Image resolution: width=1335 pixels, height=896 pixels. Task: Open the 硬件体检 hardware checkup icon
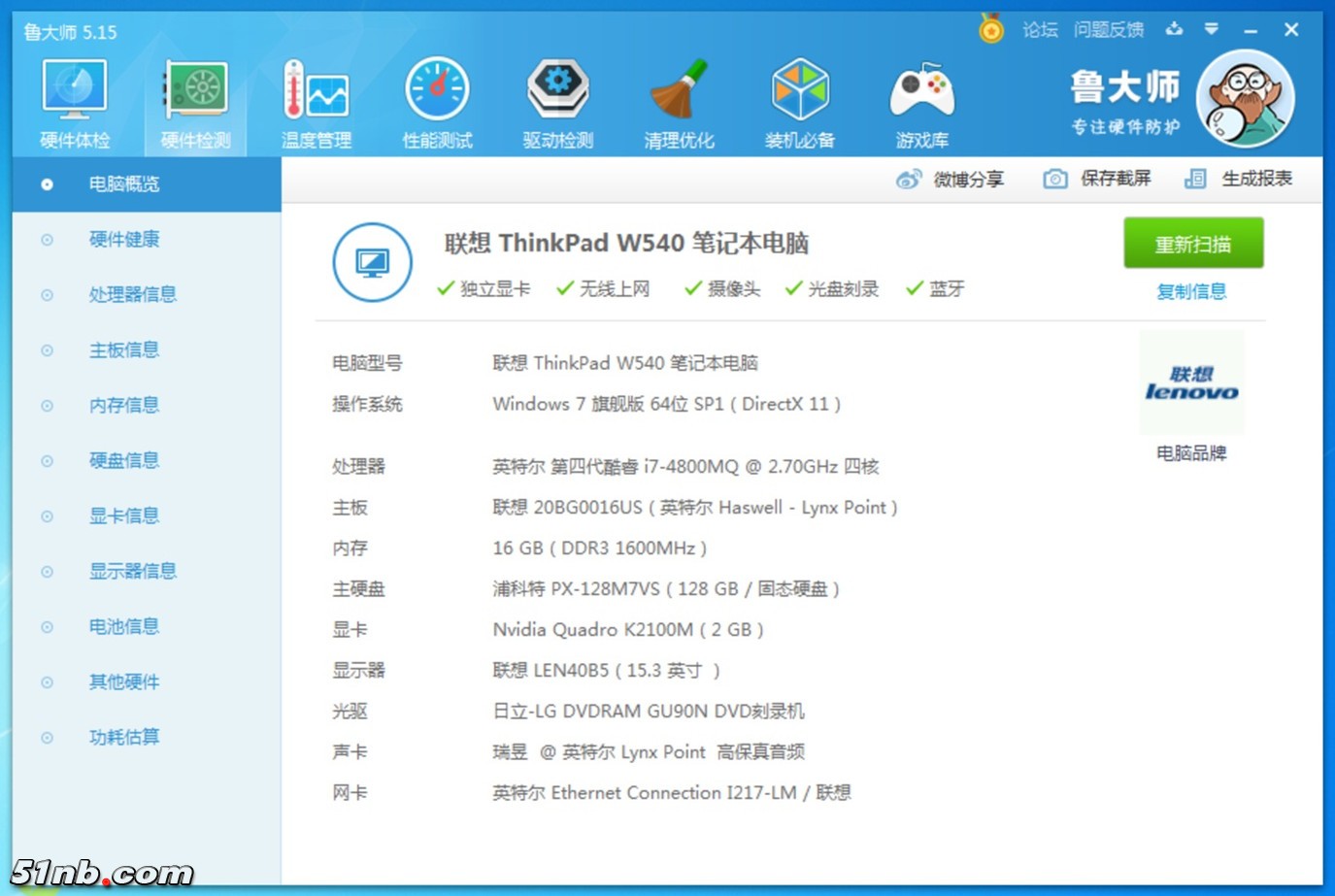75,91
